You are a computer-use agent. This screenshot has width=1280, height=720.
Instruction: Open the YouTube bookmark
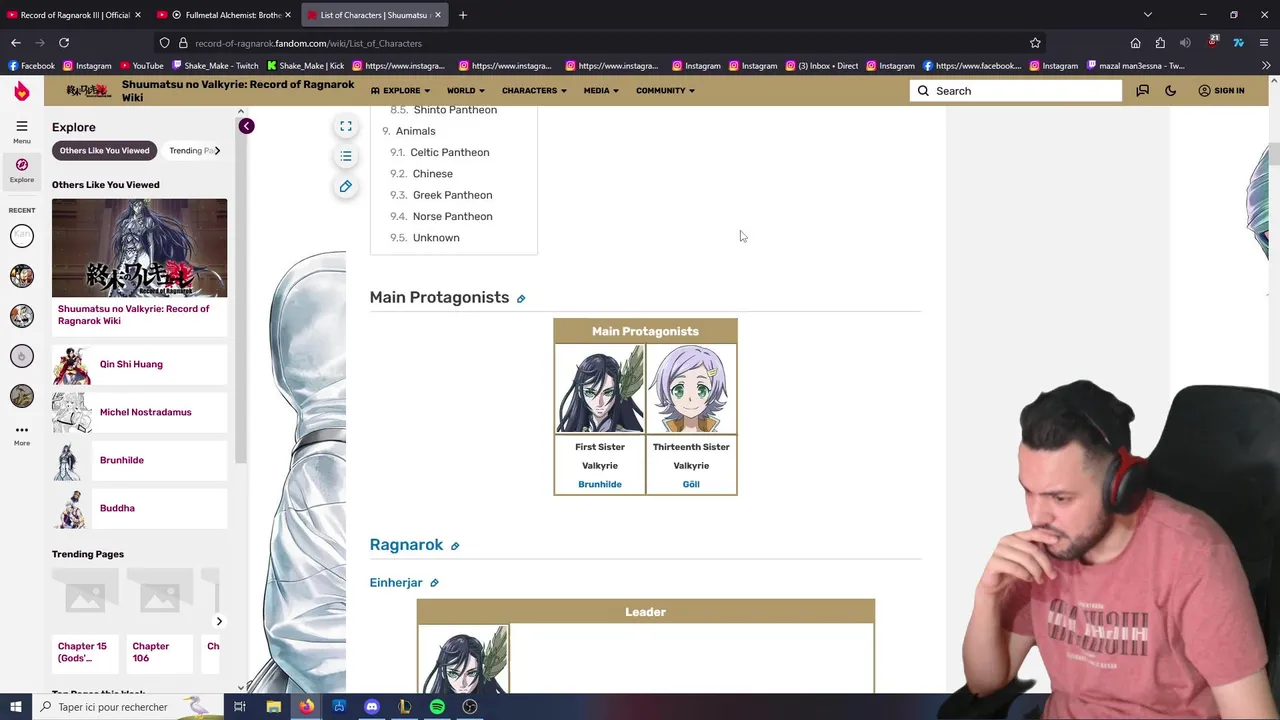coord(140,66)
